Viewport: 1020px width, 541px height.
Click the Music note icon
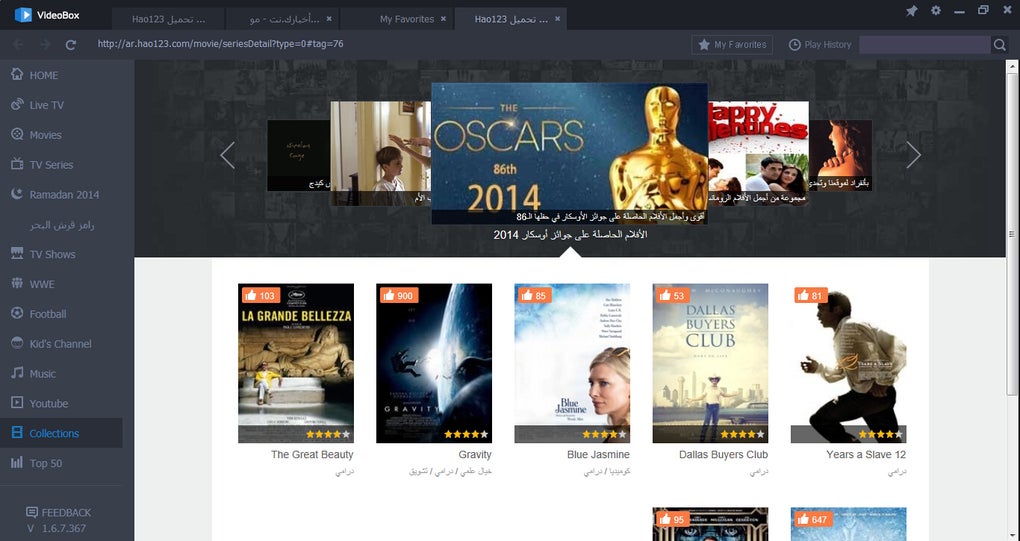17,373
